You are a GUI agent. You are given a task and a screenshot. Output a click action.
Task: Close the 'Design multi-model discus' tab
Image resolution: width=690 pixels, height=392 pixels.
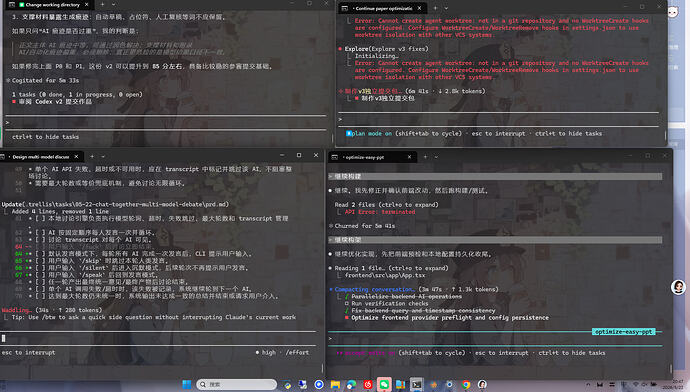pyautogui.click(x=77, y=156)
